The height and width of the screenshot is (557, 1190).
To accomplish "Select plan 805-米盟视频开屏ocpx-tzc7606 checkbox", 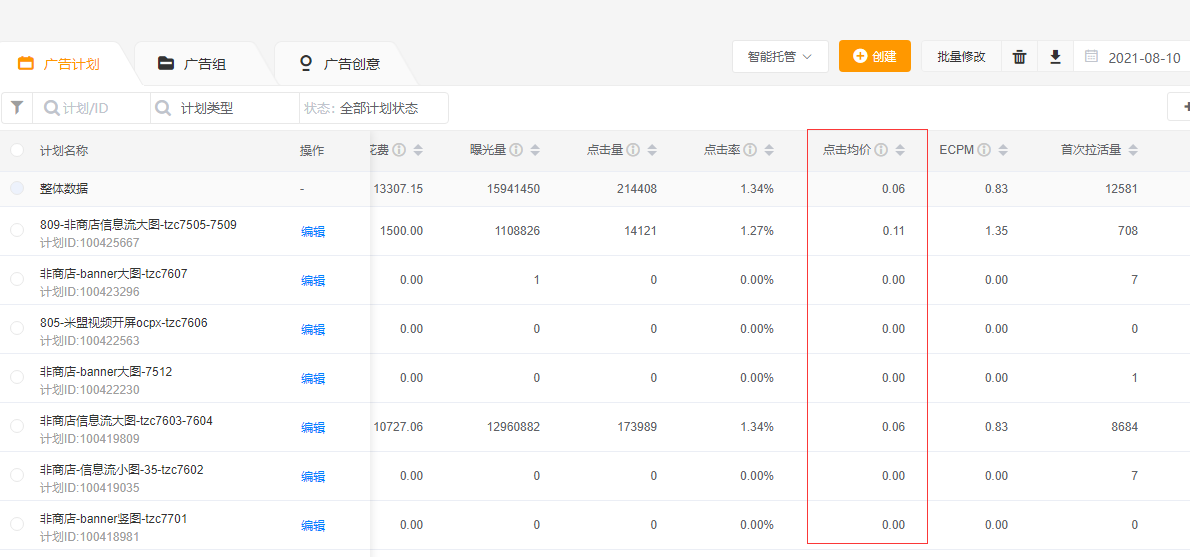I will tap(17, 328).
